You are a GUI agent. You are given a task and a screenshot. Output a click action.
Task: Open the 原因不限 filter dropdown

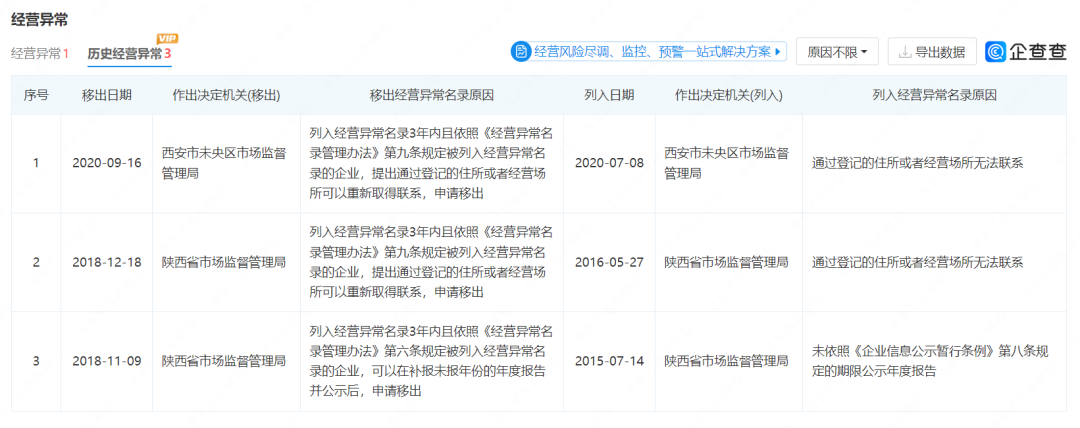(x=837, y=52)
